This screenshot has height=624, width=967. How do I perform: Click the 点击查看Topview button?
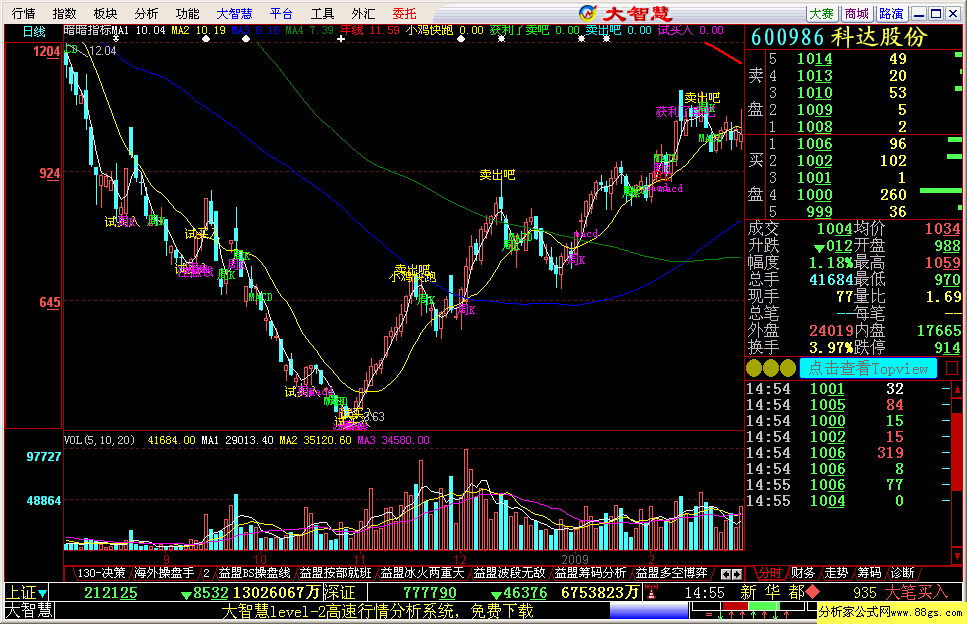pos(868,369)
